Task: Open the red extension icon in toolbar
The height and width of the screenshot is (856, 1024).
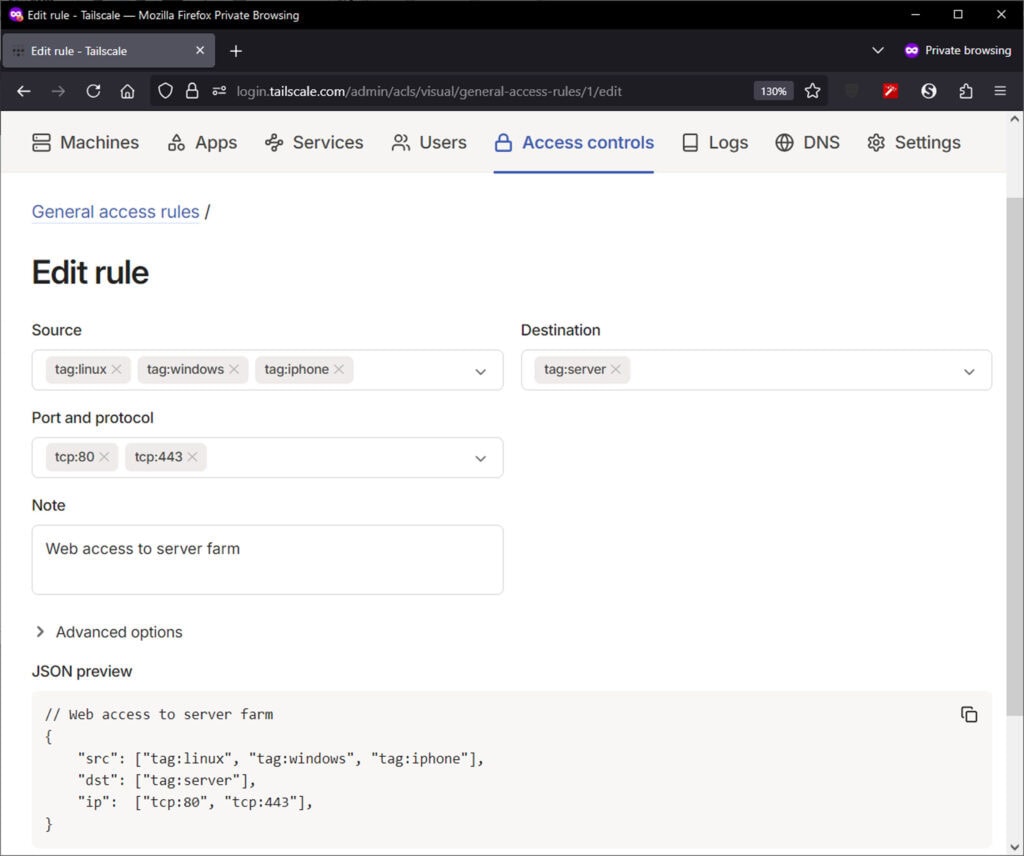Action: 890,91
